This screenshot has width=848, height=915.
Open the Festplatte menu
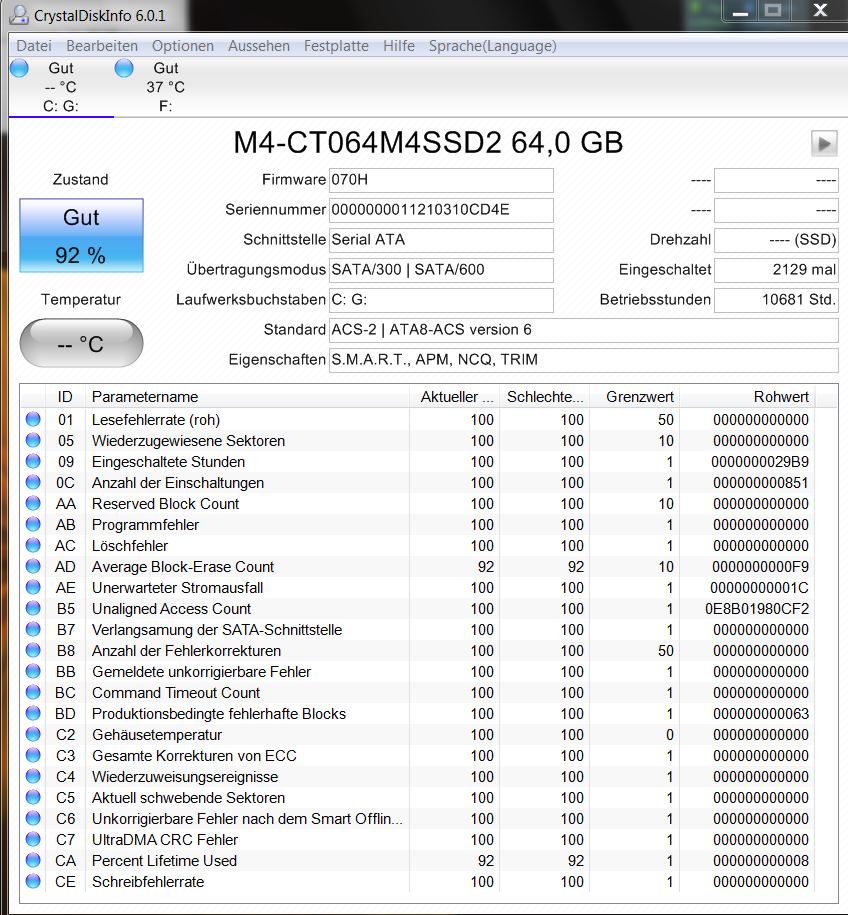coord(336,46)
